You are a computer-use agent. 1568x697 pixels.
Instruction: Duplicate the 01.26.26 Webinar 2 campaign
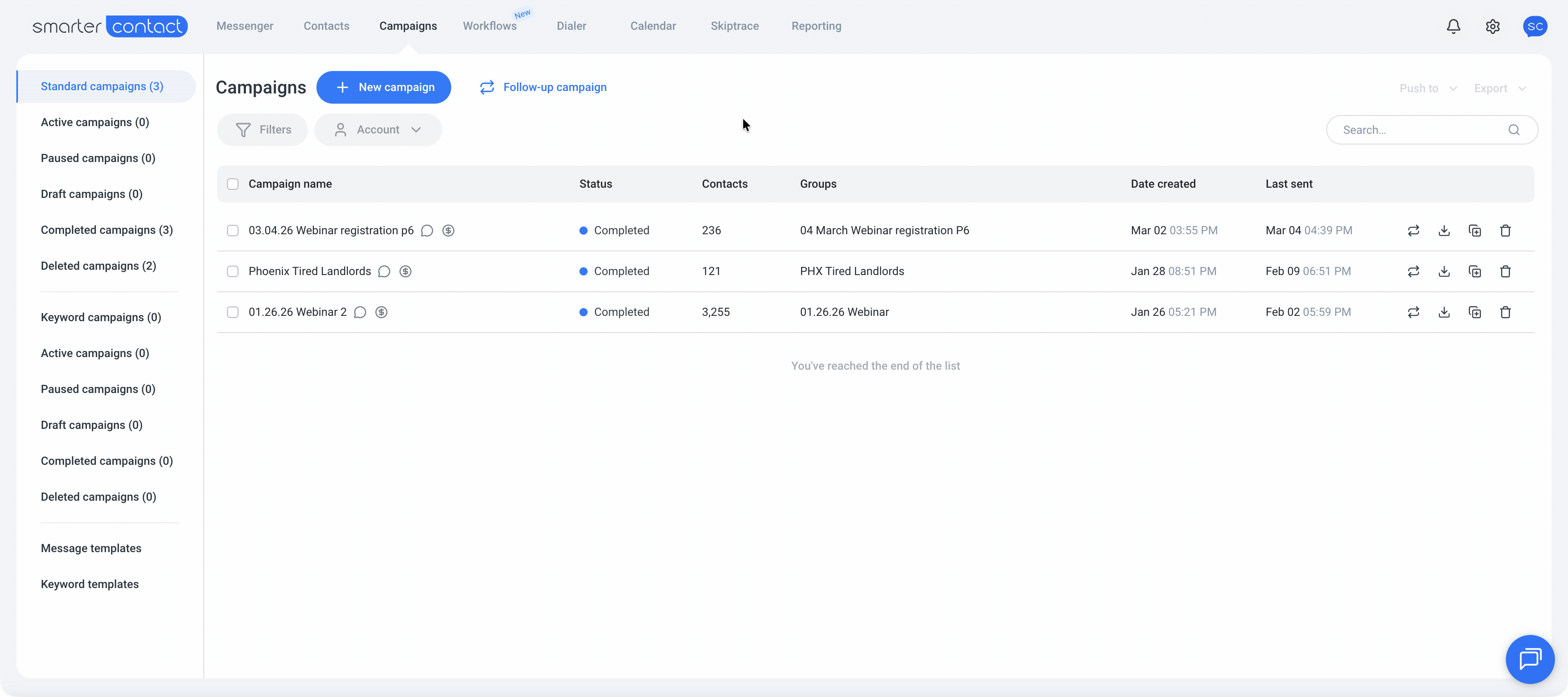point(1475,312)
